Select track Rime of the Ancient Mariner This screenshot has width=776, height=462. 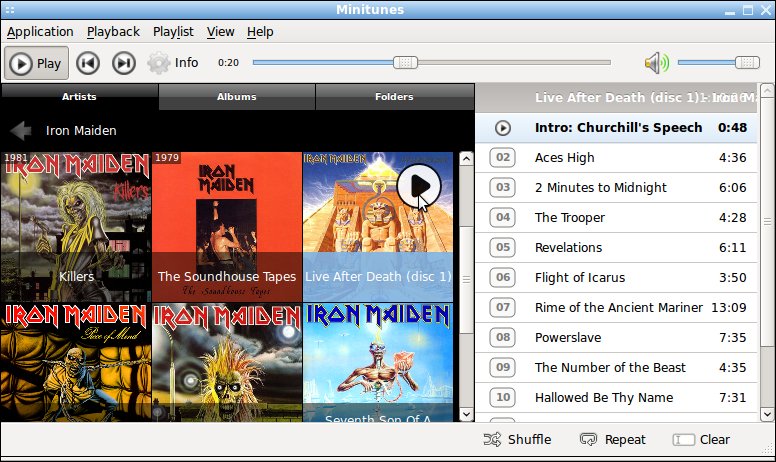pyautogui.click(x=616, y=308)
